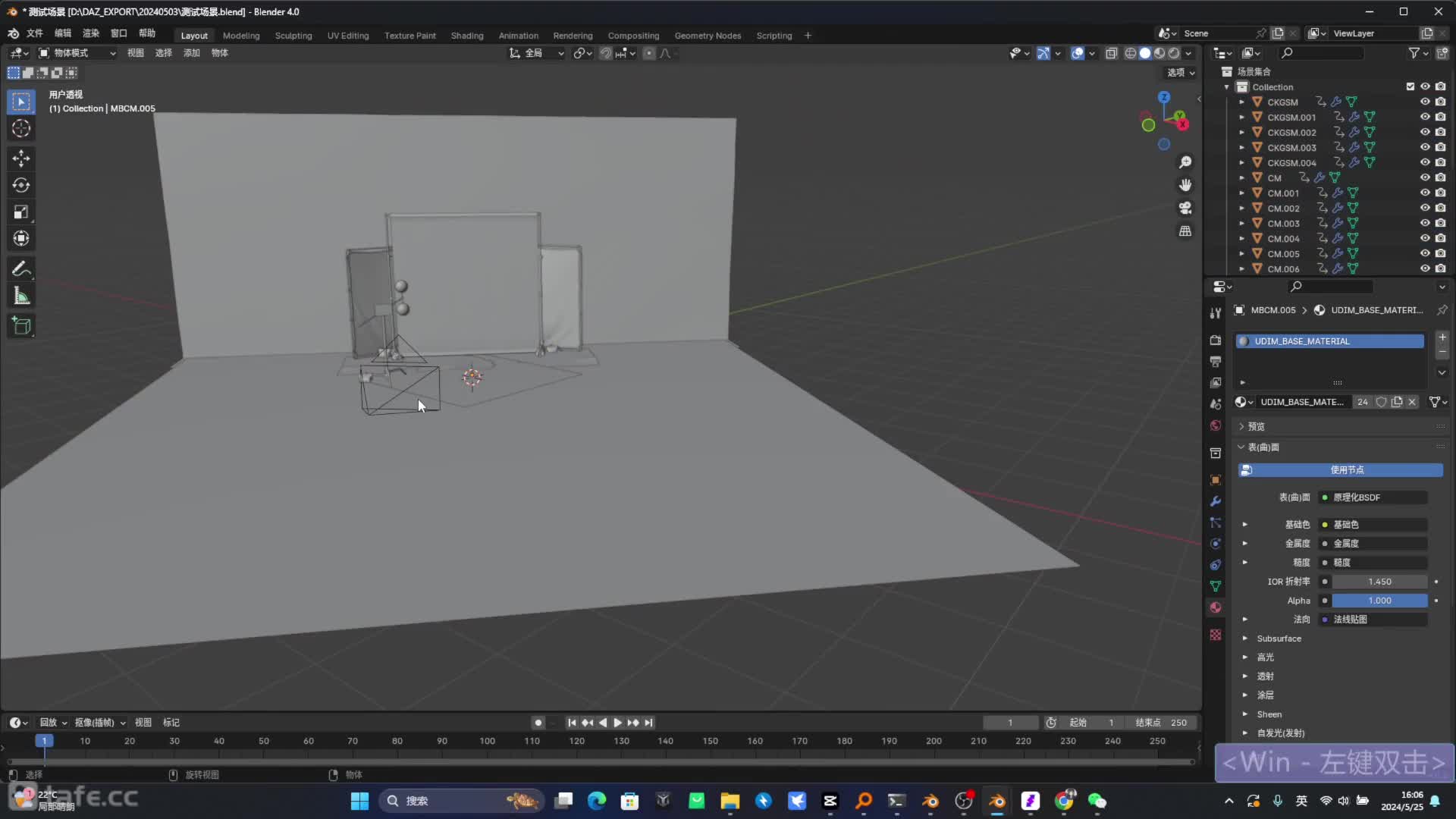Hide CKGSM.002 with eye icon
This screenshot has width=1456, height=819.
coord(1425,132)
